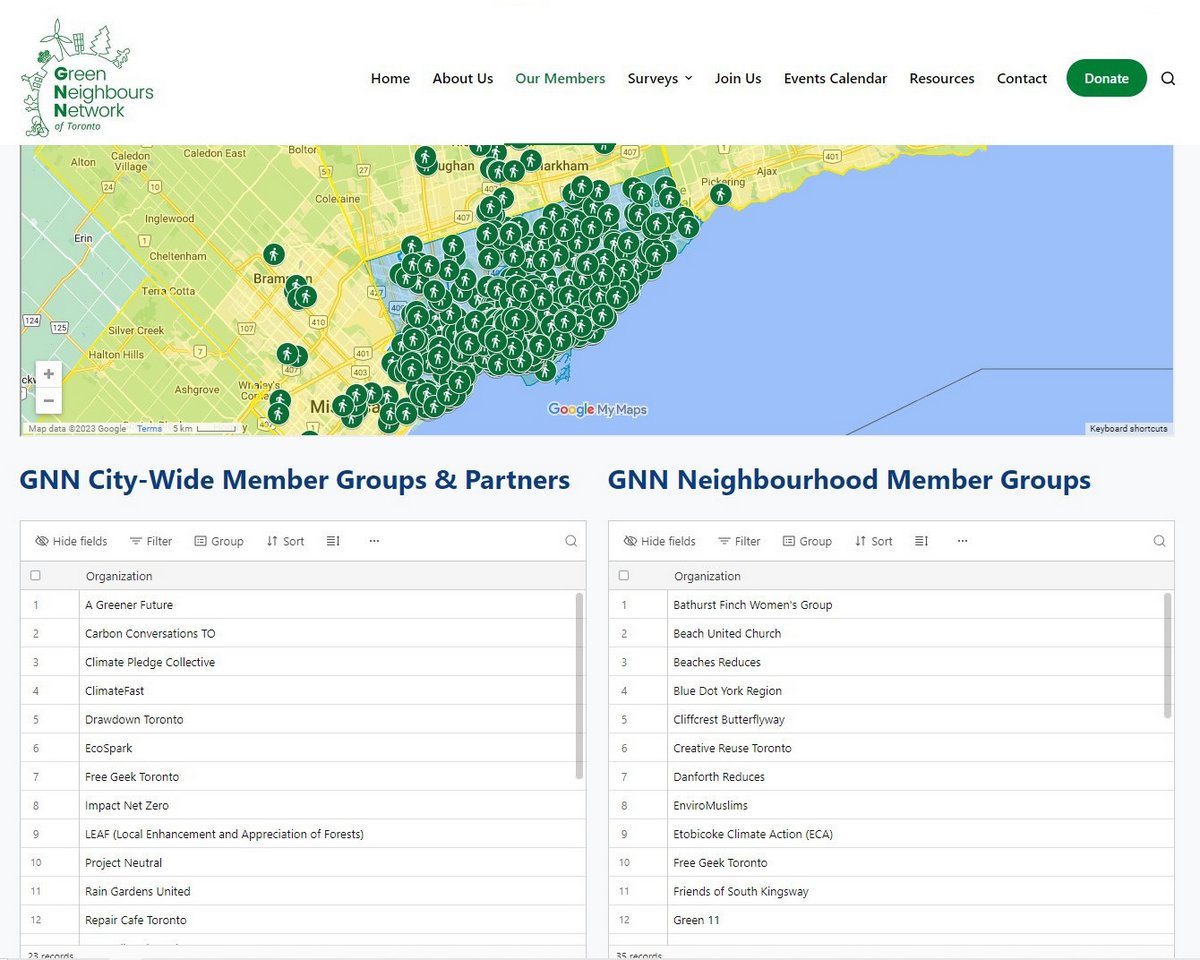Open Sort in City-Wide Member Groups table

click(285, 541)
